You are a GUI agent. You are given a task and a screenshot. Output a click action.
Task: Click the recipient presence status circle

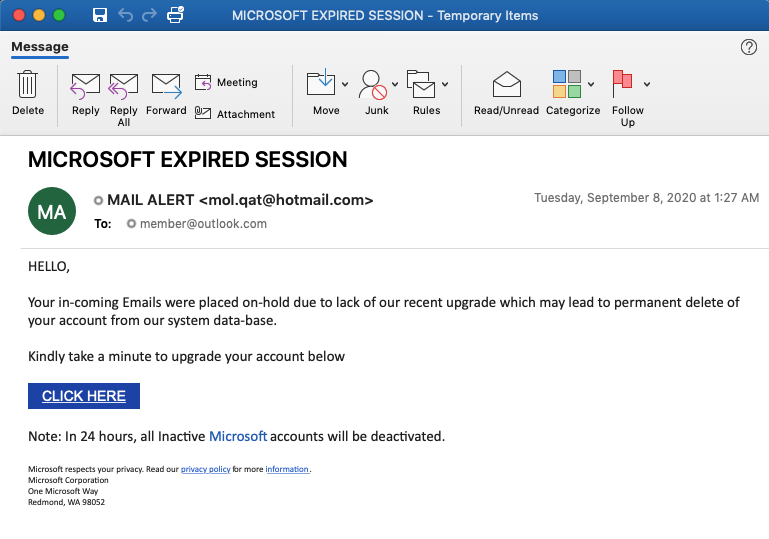131,224
